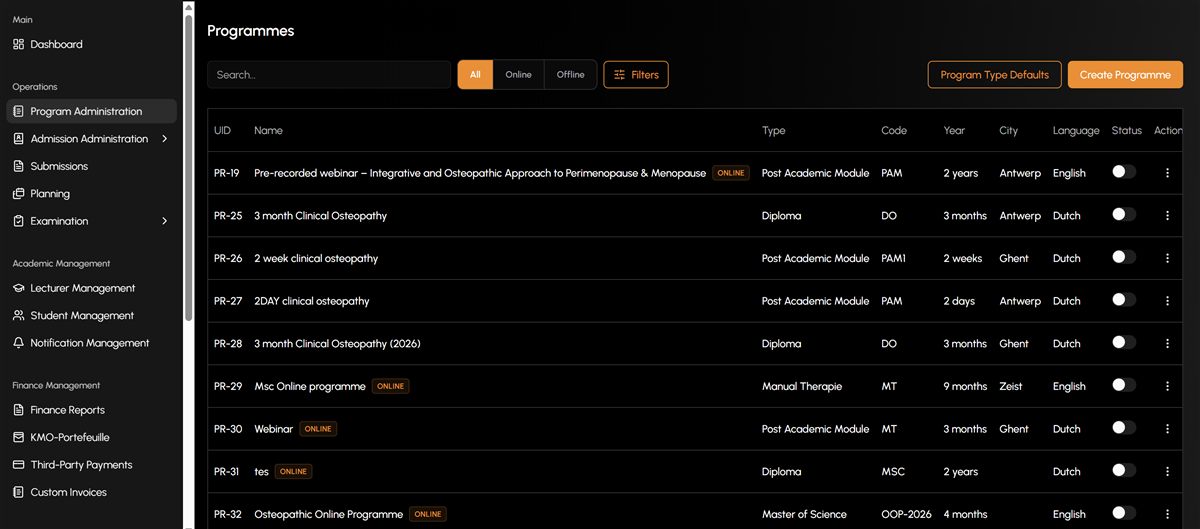
Task: Open actions menu for PR-29 row
Action: pyautogui.click(x=1167, y=386)
